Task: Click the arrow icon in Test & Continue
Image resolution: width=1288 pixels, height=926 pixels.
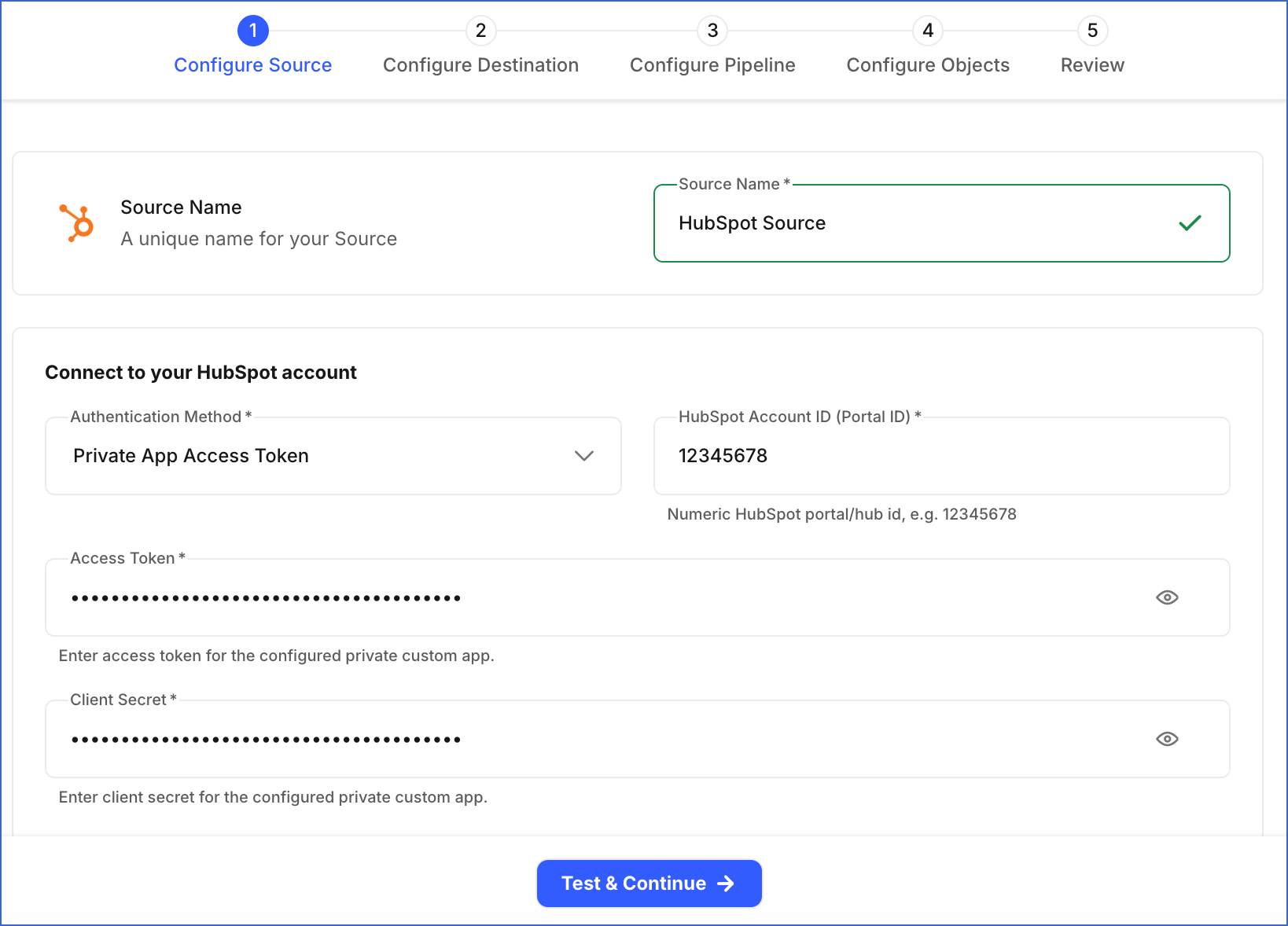Action: (x=726, y=884)
